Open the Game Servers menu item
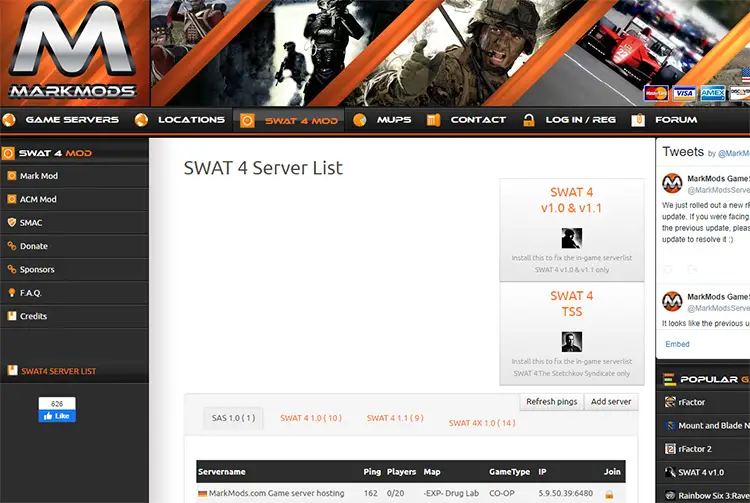 pyautogui.click(x=72, y=120)
